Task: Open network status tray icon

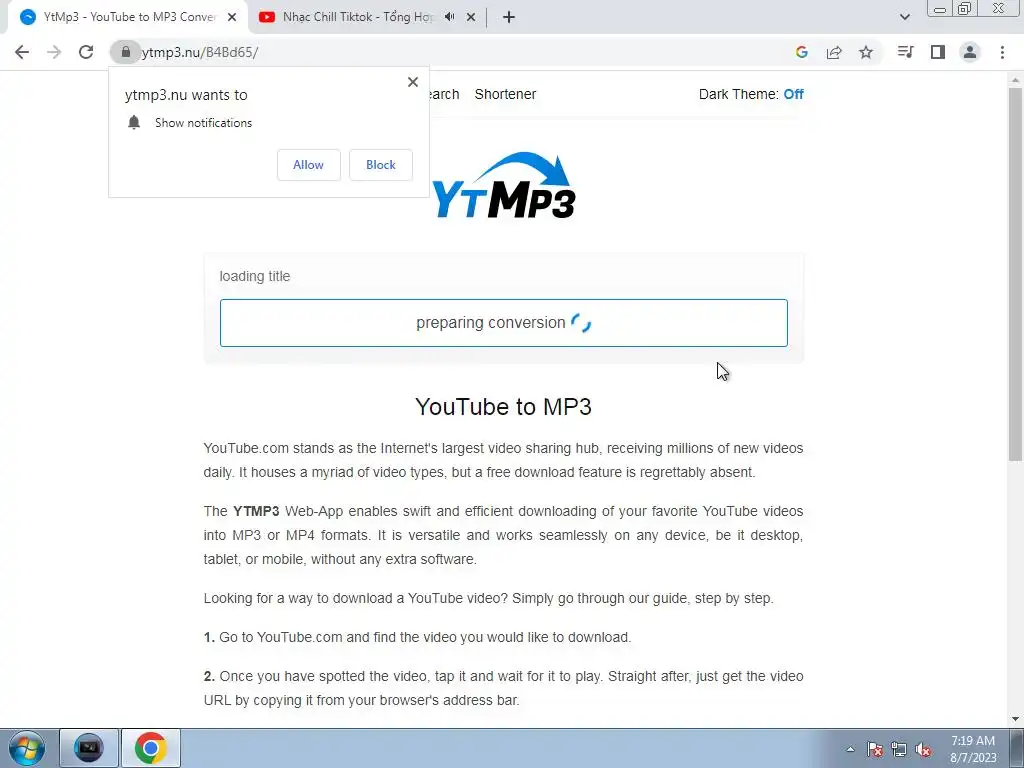Action: click(899, 749)
